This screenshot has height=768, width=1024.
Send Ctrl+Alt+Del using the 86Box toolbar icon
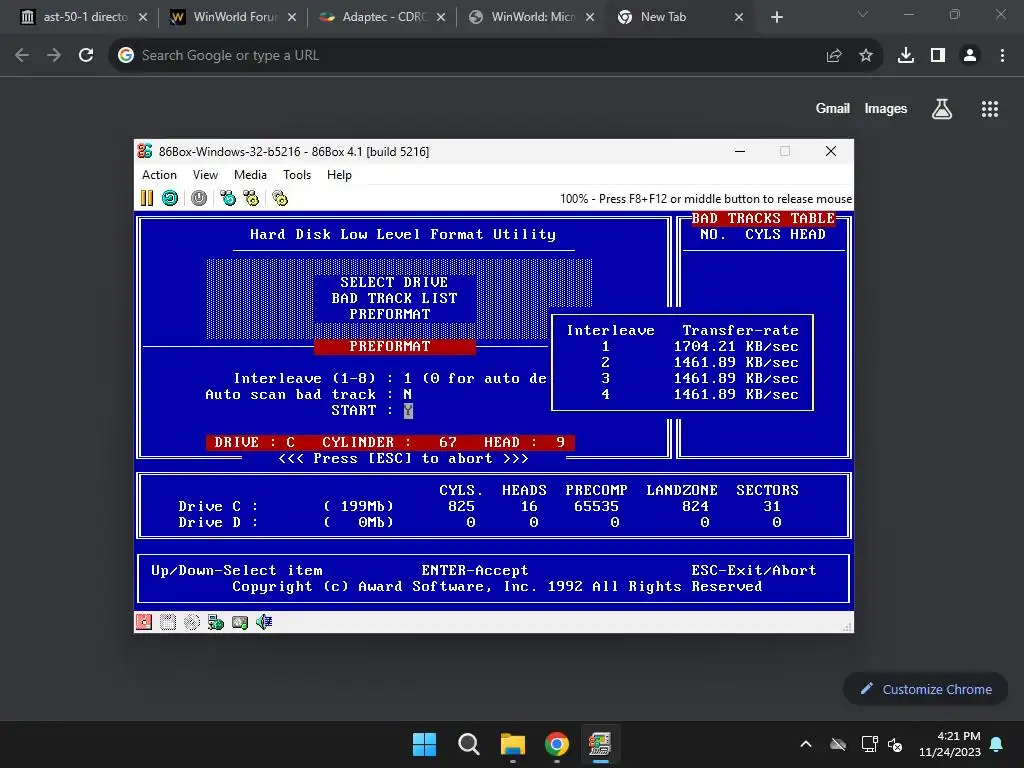[228, 198]
